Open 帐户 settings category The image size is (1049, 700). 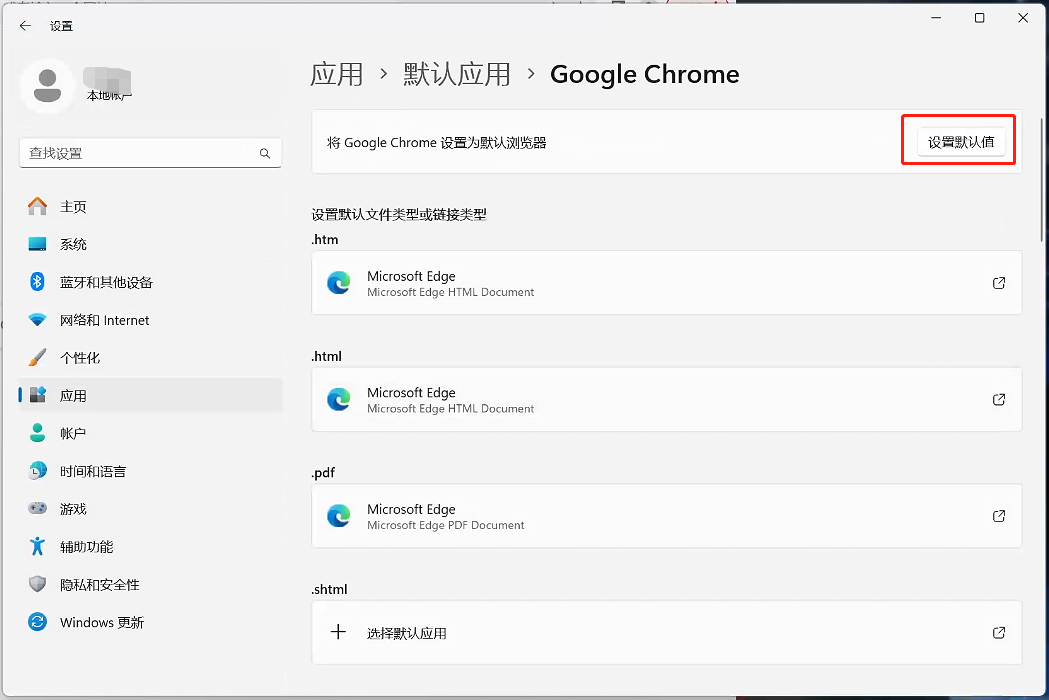[150, 433]
